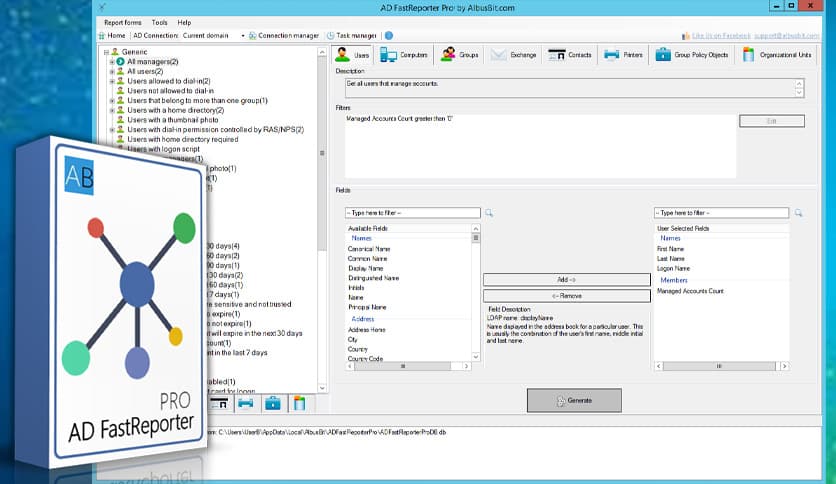Switch to the Groups tab
836x484 pixels.
coord(460,55)
